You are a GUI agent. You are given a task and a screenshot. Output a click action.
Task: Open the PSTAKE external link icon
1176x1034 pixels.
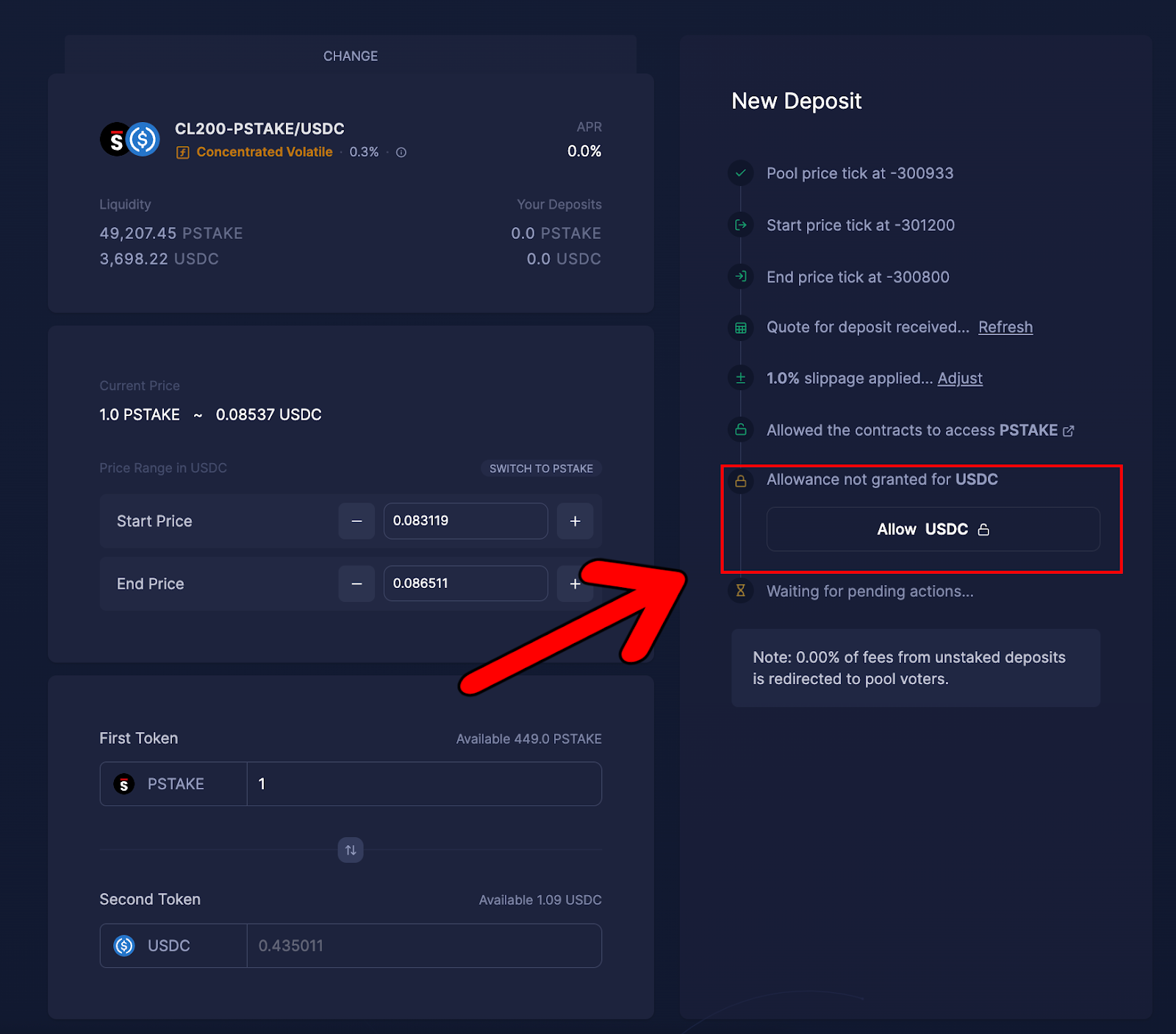[x=1069, y=431]
